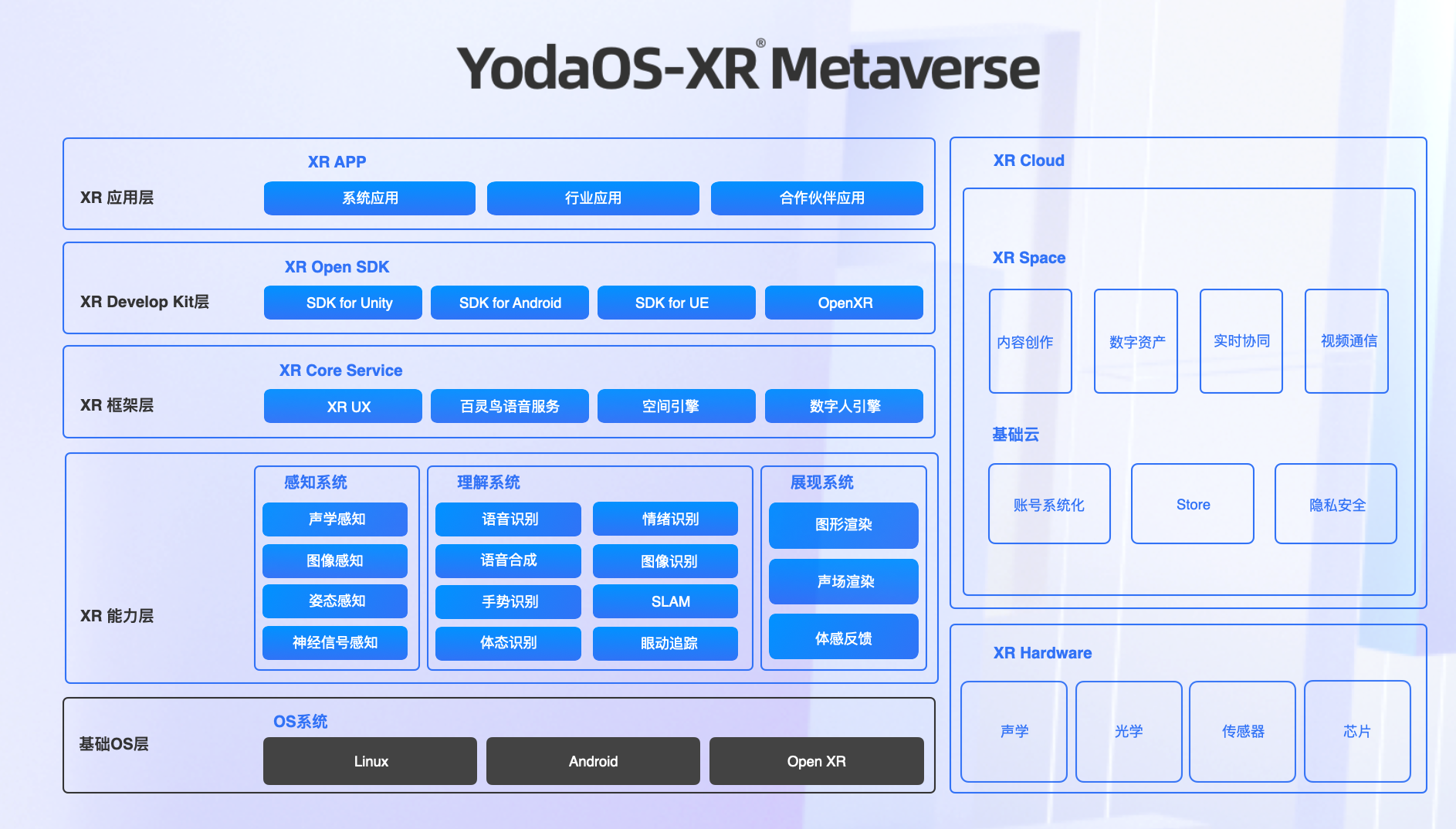This screenshot has width=1456, height=829.
Task: Select the 行业应用 block
Action: point(592,198)
